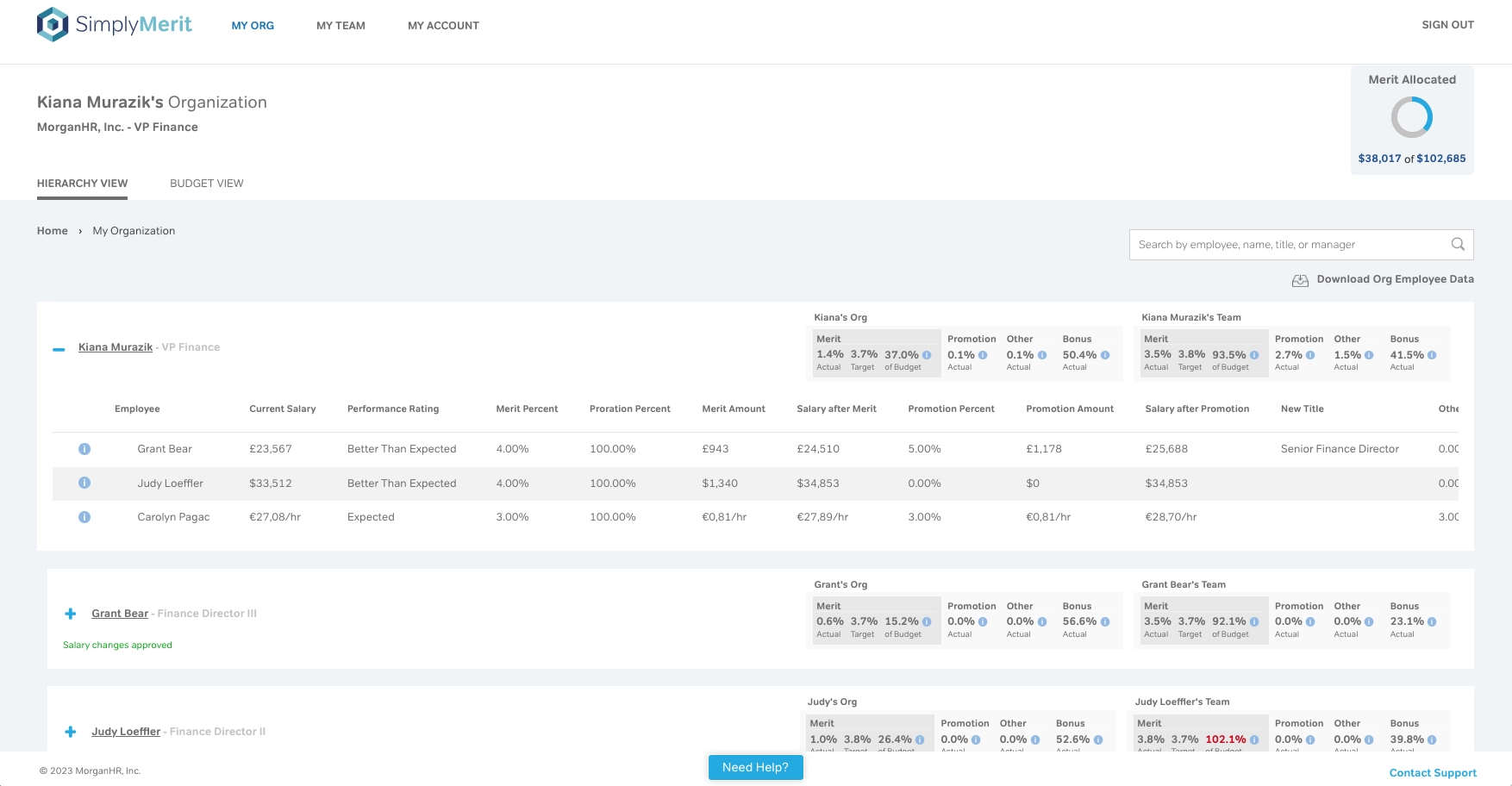Image resolution: width=1512 pixels, height=786 pixels.
Task: Click the info icon next to Kiana's Team Bonus 41.5%
Action: pyautogui.click(x=1432, y=354)
